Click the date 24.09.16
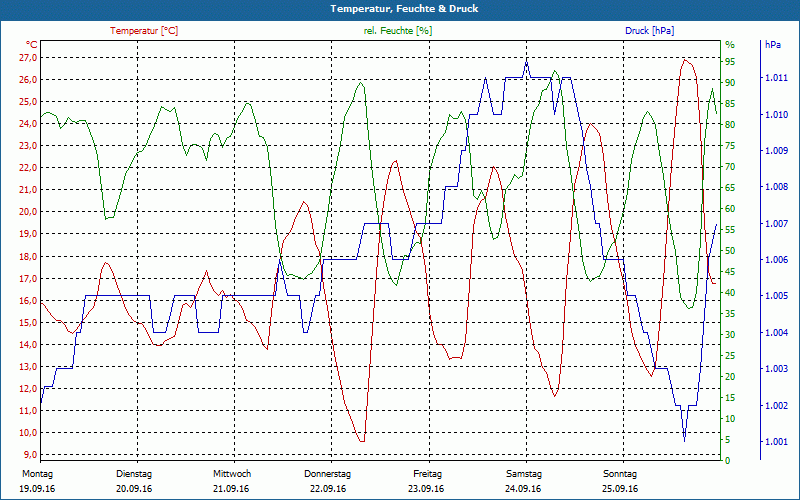 (x=523, y=489)
